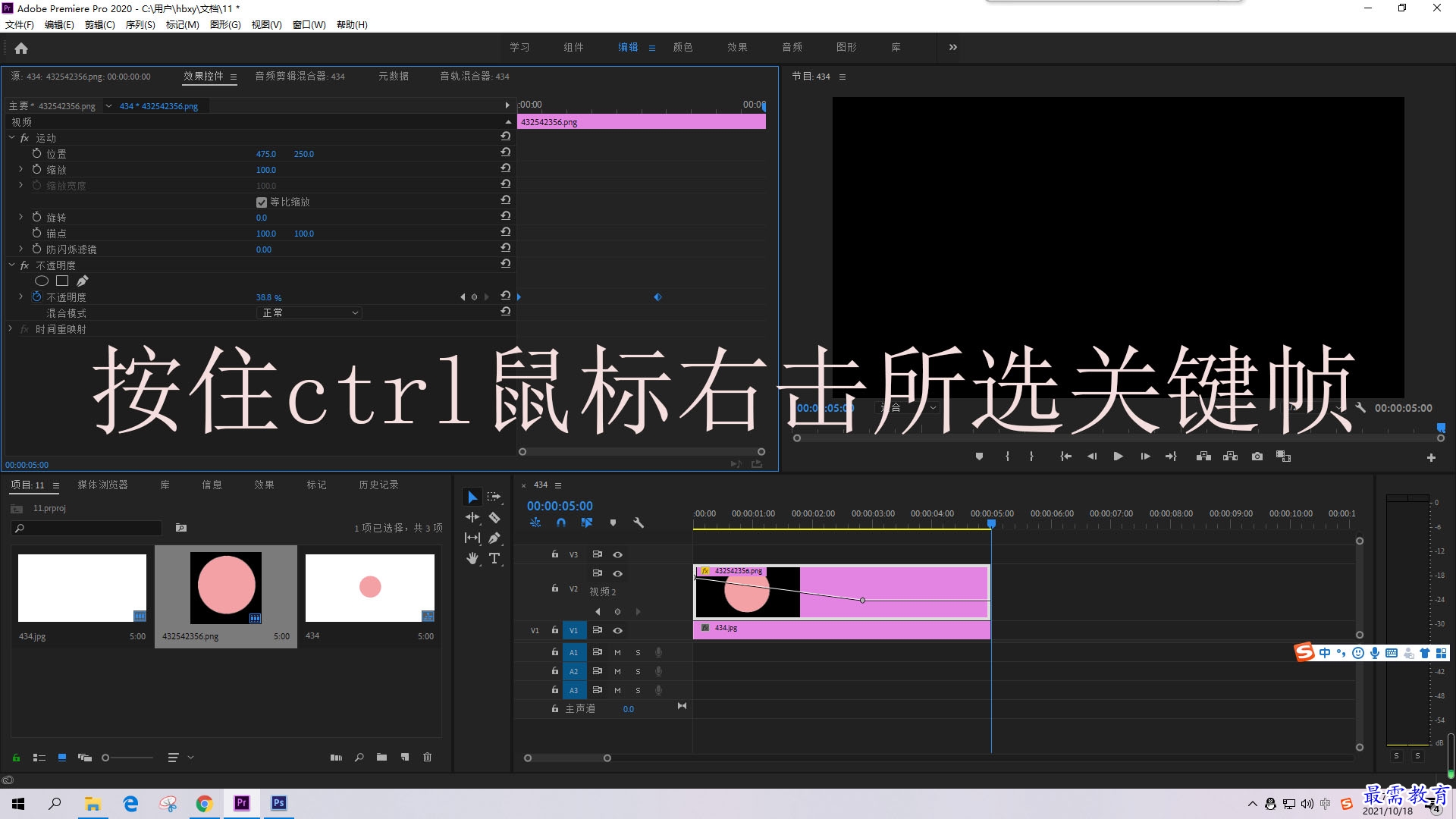Image resolution: width=1456 pixels, height=819 pixels.
Task: Export frame with camera icon
Action: [1257, 457]
